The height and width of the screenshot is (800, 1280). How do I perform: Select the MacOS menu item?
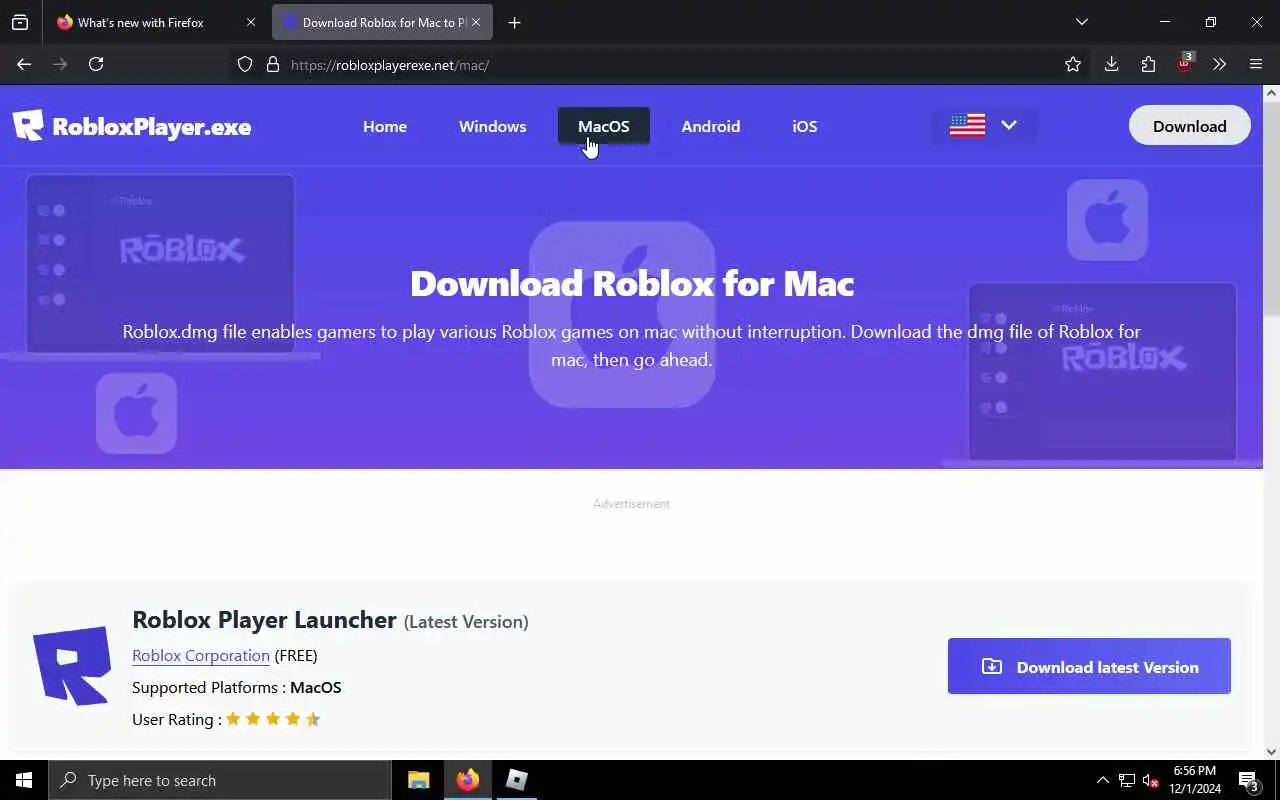(x=604, y=126)
